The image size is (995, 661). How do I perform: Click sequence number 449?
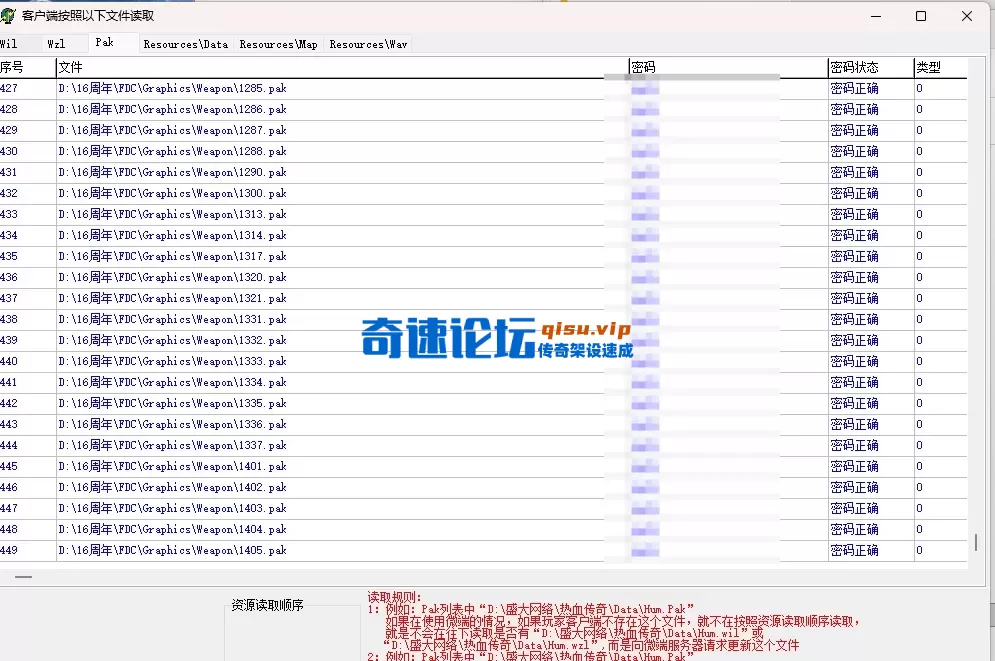[9, 550]
